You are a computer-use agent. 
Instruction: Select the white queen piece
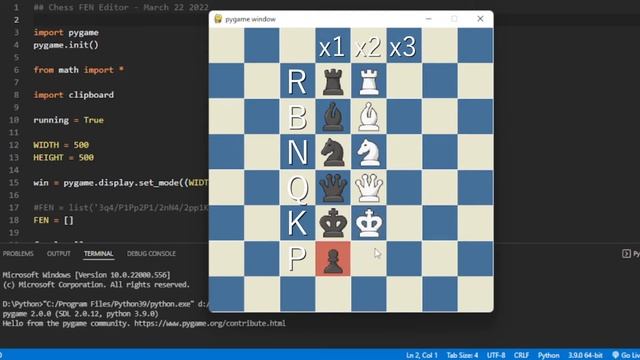[369, 187]
